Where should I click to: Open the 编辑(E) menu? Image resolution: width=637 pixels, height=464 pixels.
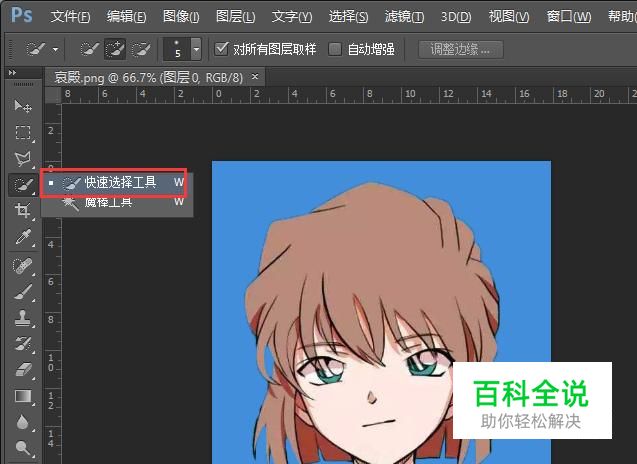coord(126,17)
